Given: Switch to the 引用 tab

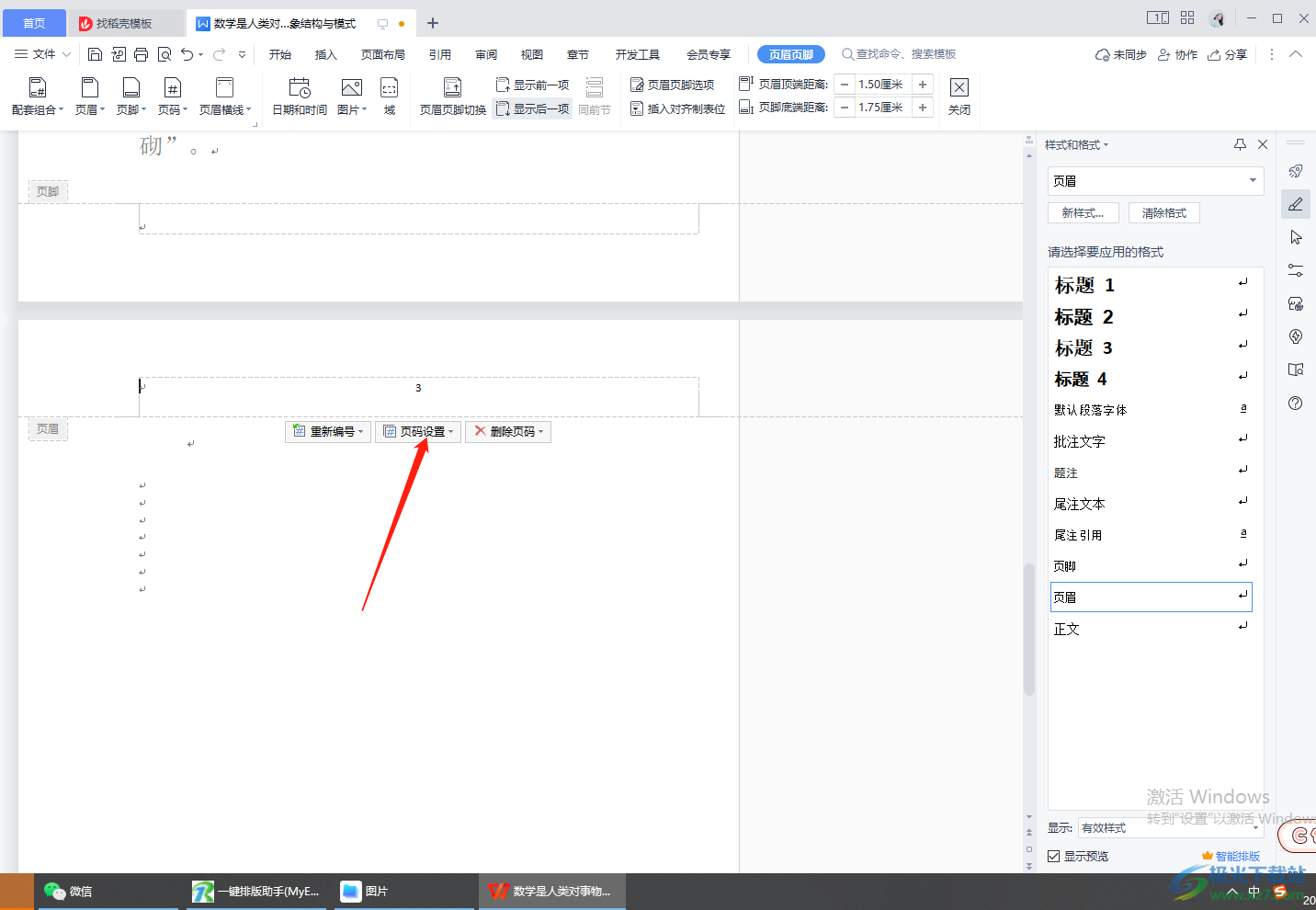Looking at the screenshot, I should pos(440,55).
